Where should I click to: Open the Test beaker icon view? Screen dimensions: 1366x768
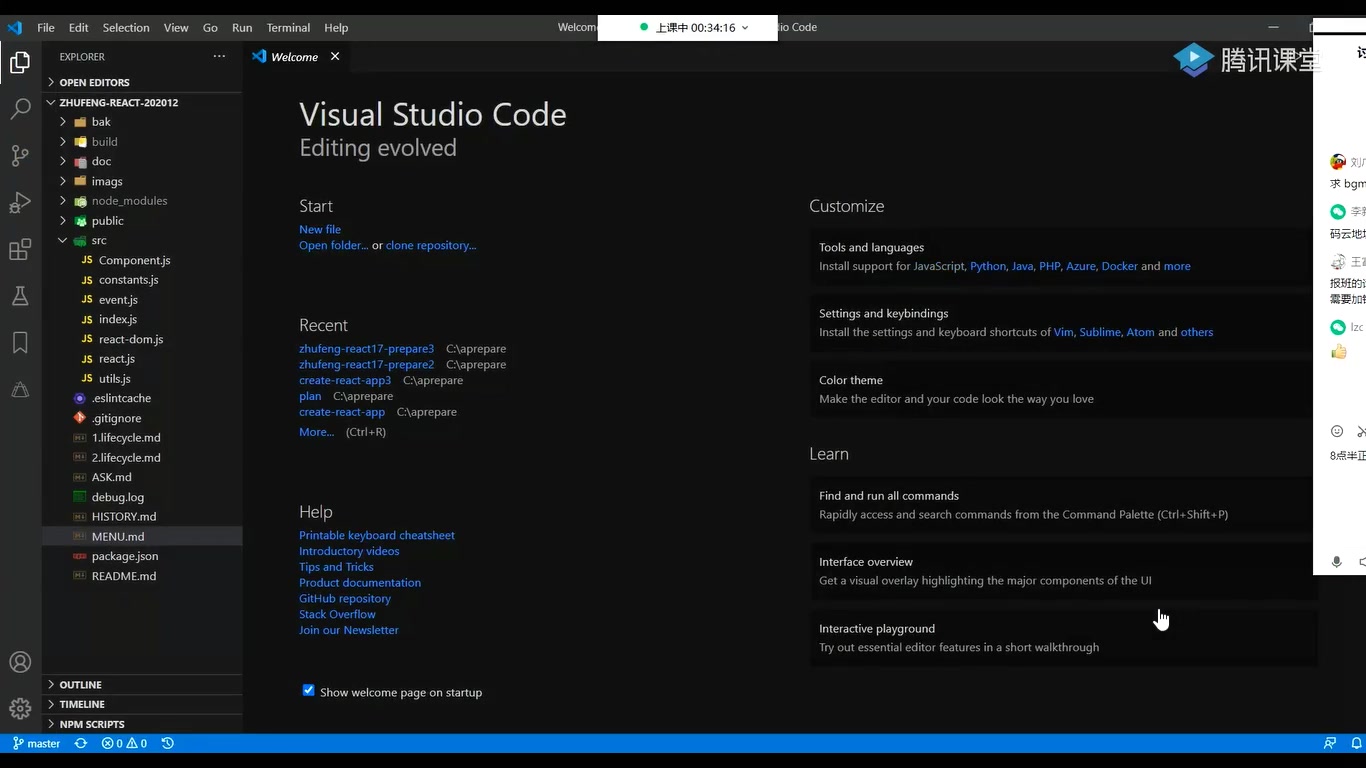(20, 296)
